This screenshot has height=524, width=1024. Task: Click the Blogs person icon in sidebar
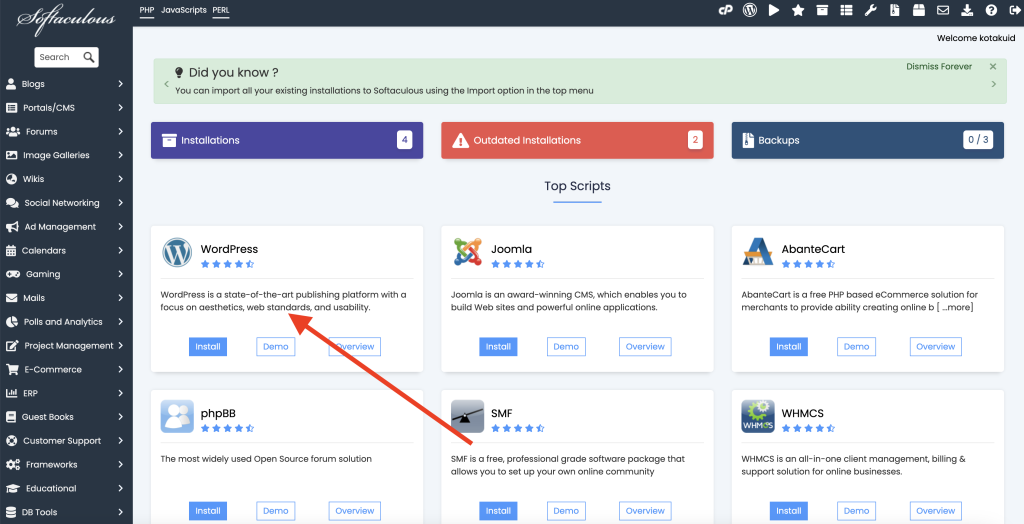point(11,84)
